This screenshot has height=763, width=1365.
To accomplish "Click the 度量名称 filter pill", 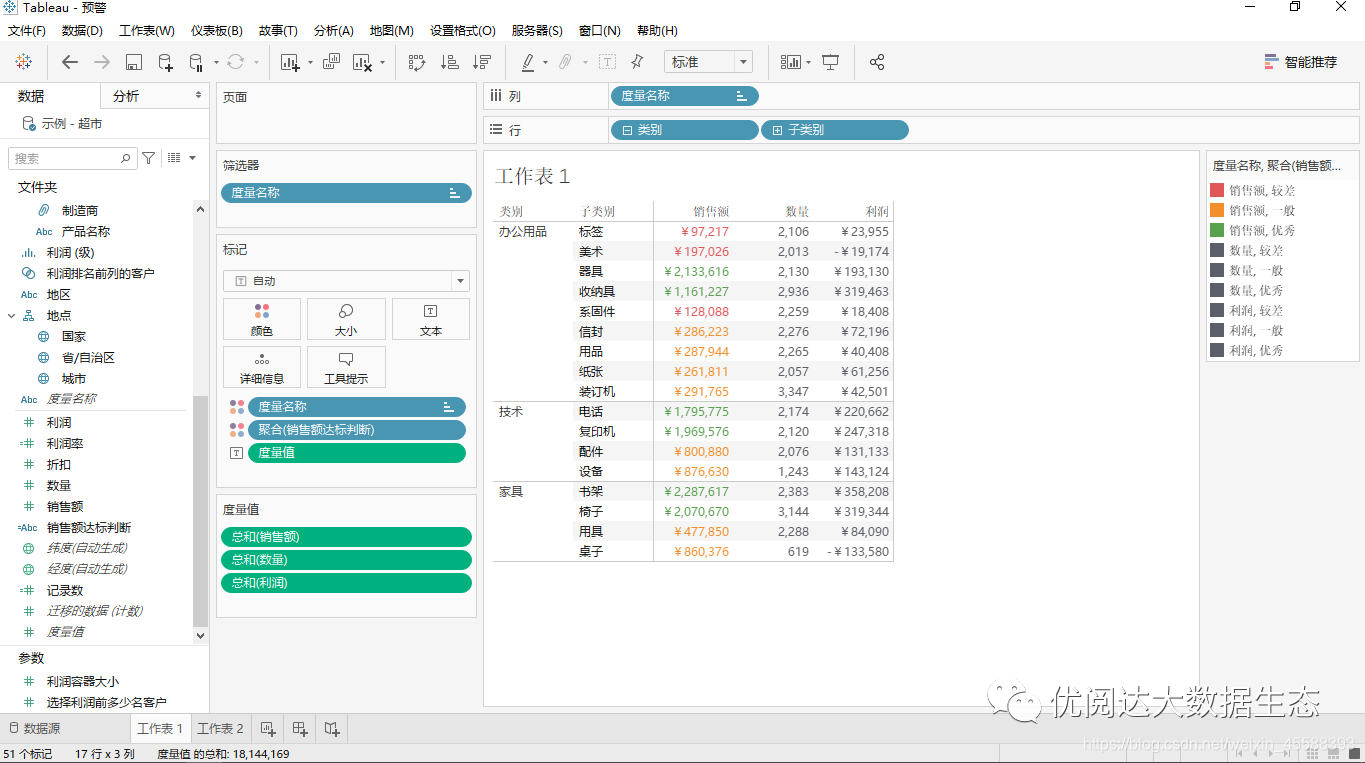I will click(x=346, y=193).
